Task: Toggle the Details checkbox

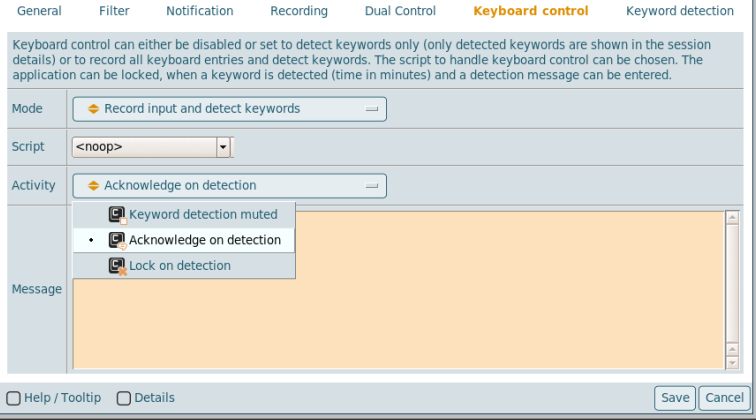Action: (124, 398)
